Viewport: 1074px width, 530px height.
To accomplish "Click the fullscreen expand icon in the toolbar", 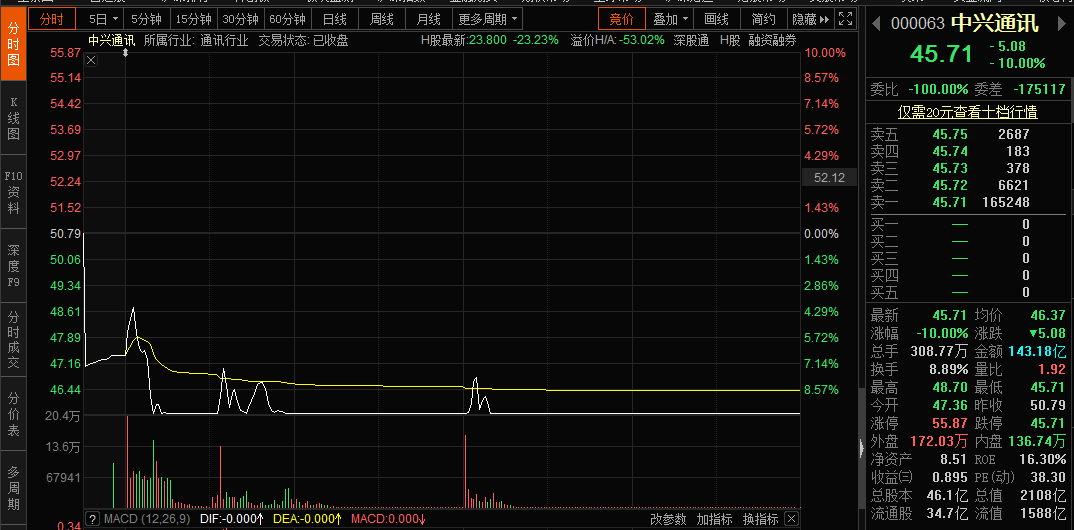I will [846, 19].
